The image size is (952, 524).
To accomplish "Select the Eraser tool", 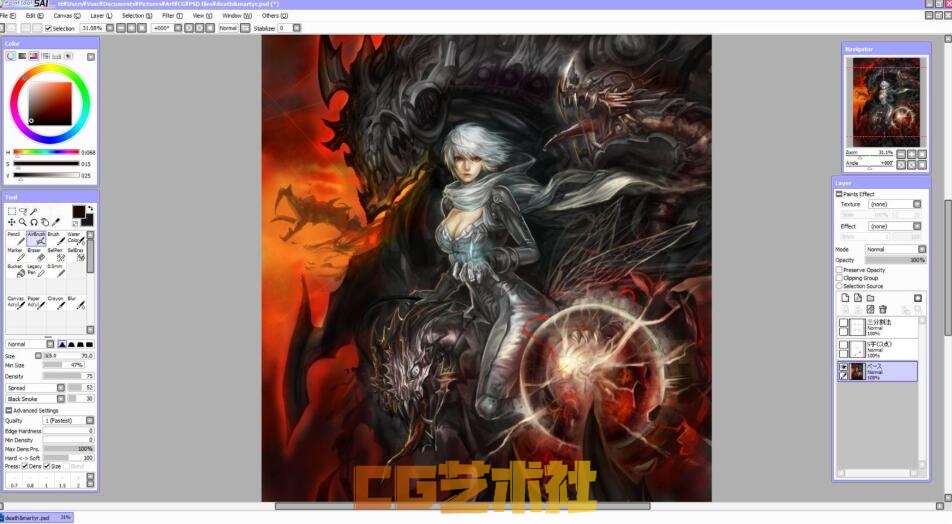I will (x=36, y=254).
